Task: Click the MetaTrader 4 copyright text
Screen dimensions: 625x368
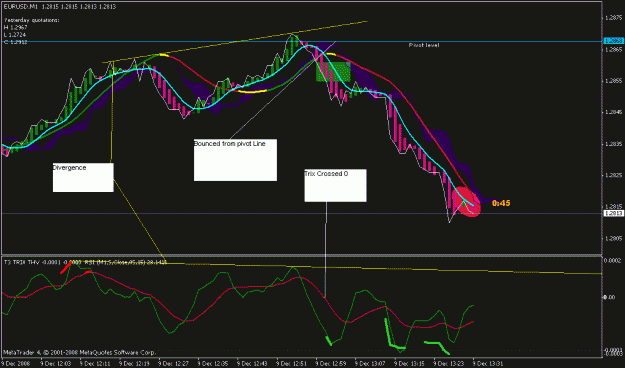Action: [80, 353]
